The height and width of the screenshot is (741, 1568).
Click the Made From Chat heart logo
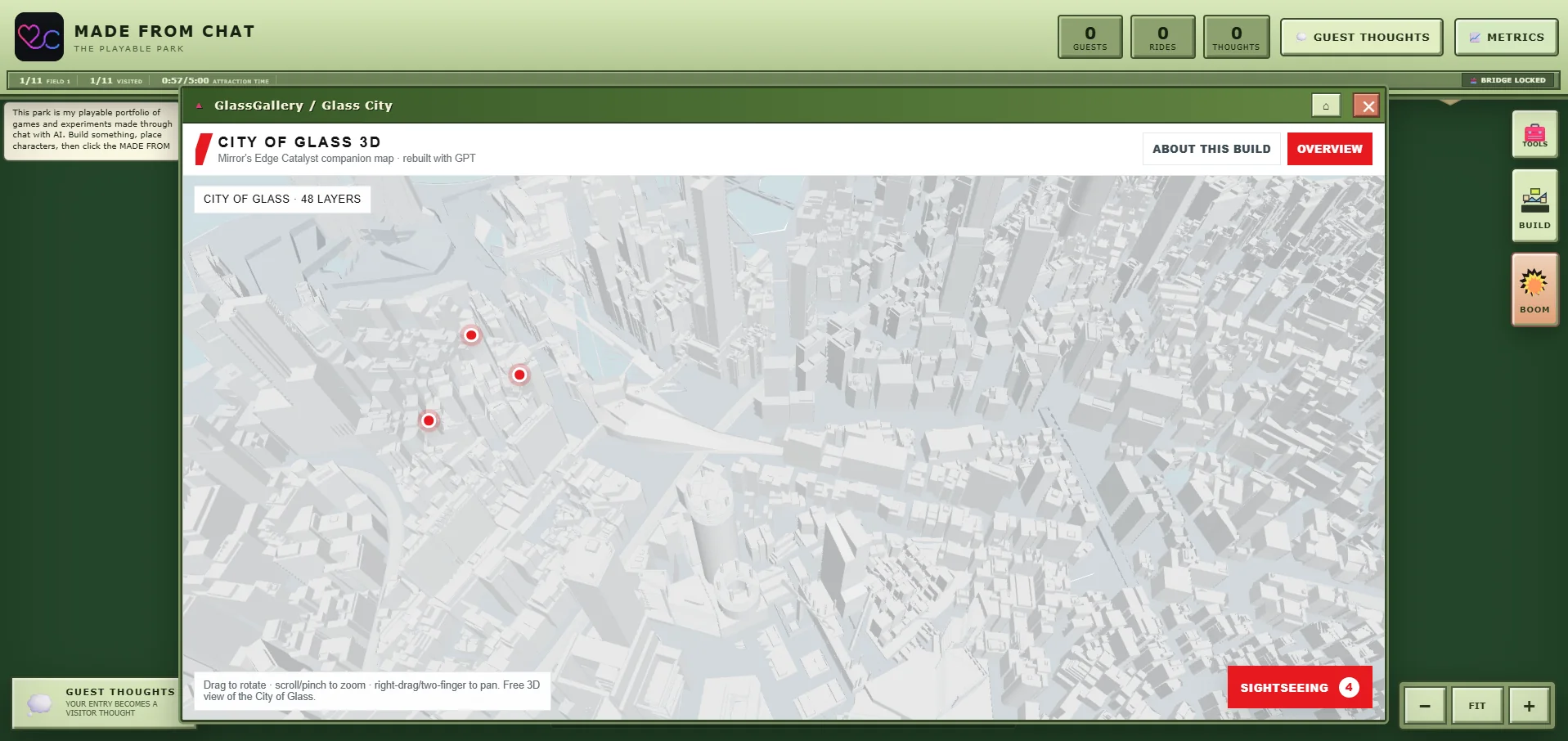click(38, 37)
